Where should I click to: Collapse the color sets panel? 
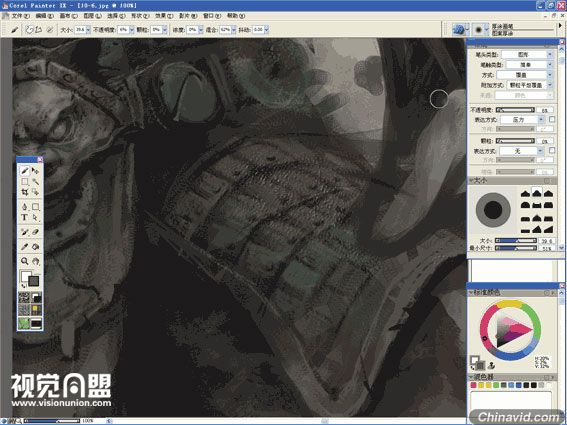(472, 377)
